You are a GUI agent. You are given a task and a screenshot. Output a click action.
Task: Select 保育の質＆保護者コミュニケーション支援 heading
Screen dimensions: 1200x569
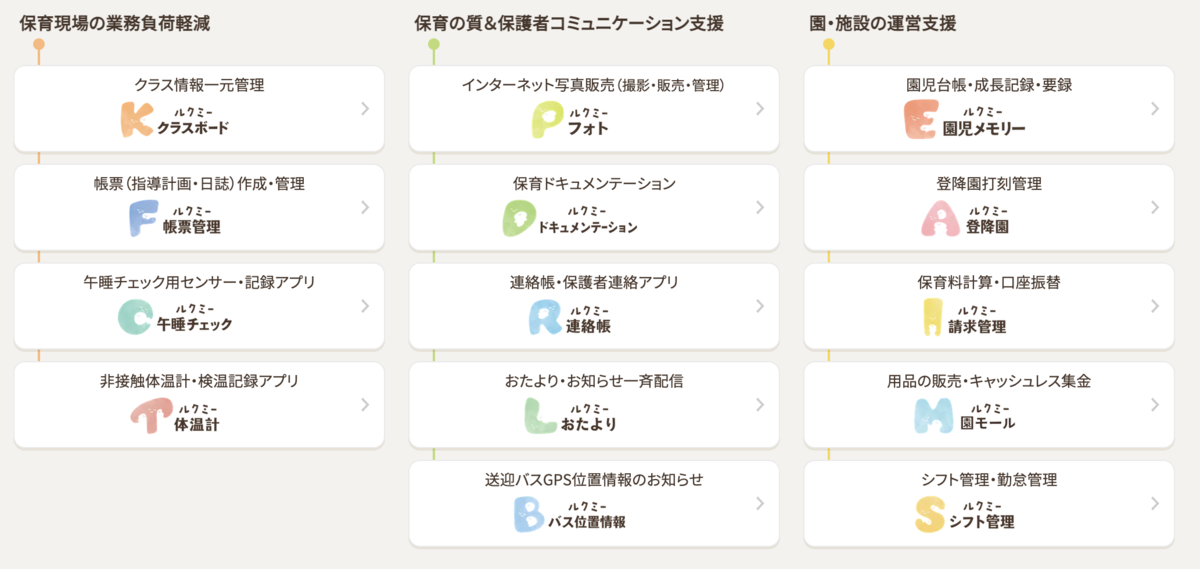coord(568,22)
